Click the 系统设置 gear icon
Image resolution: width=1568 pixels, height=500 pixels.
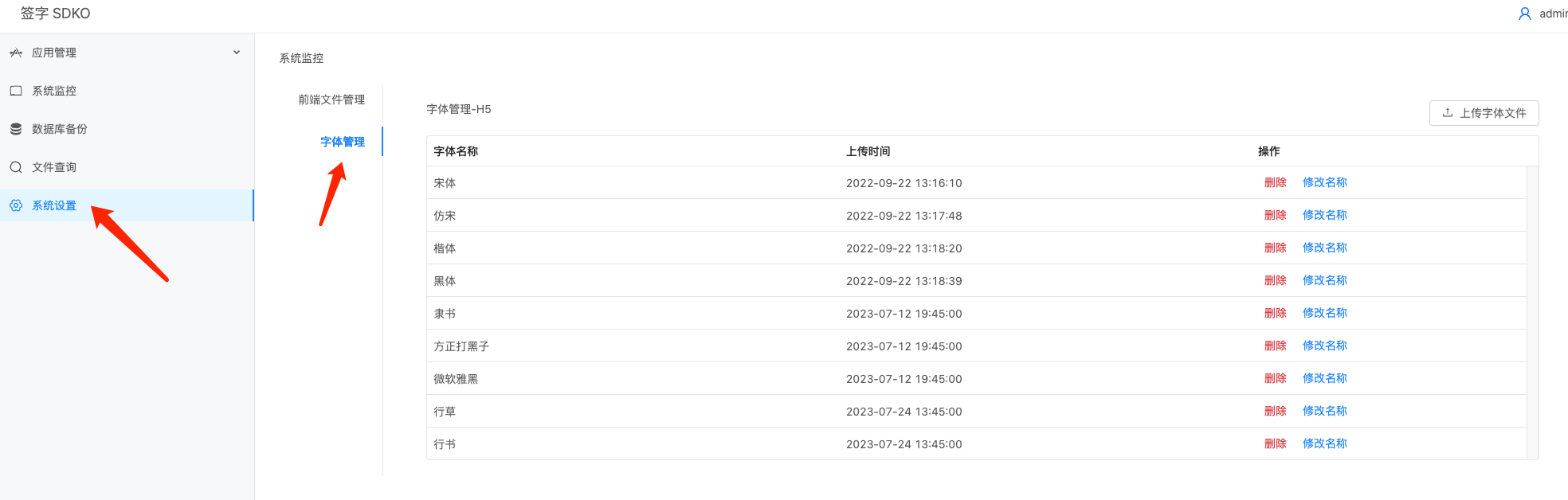click(x=16, y=205)
